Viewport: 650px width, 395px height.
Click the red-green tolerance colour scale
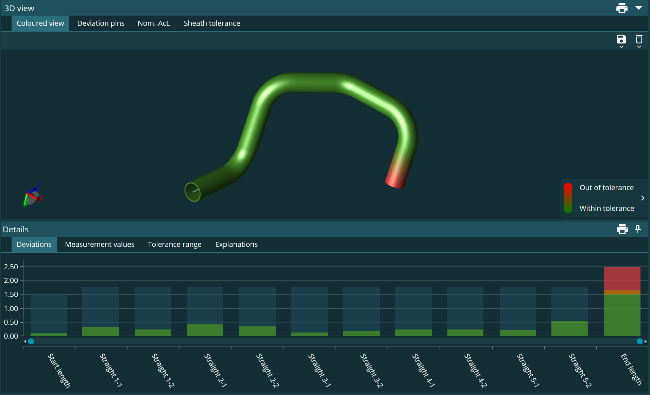coord(568,198)
